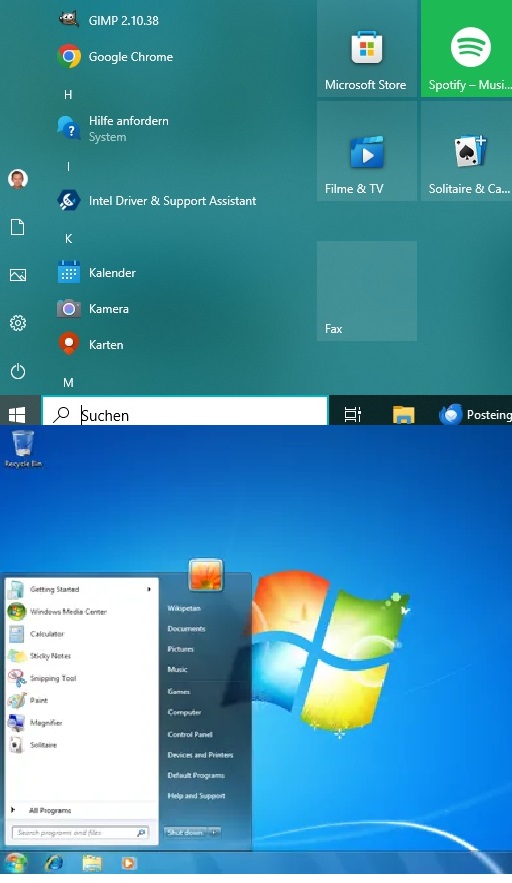This screenshot has width=512, height=883.
Task: Launch Google Chrome from the app list
Action: point(115,56)
